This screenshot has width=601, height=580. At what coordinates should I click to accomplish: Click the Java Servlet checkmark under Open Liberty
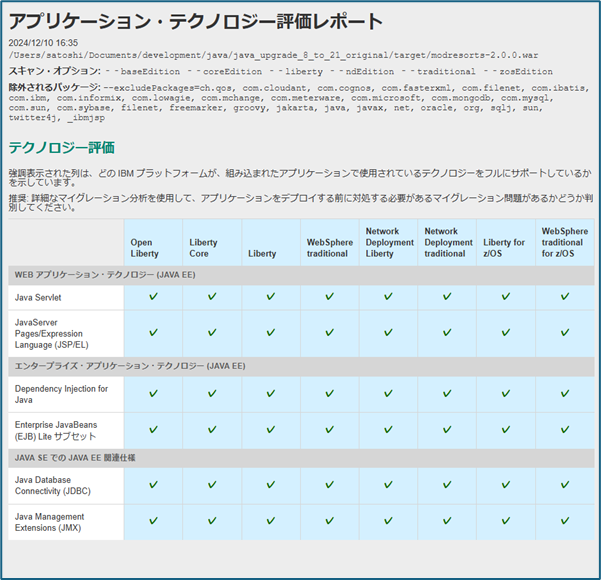pos(153,296)
